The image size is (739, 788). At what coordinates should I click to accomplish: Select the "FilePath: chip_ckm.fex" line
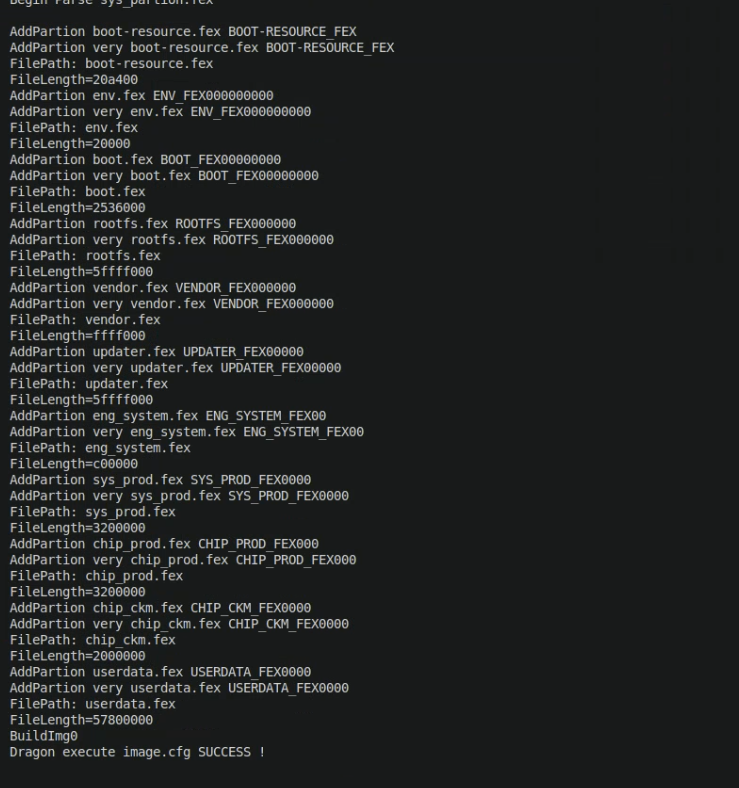coord(93,640)
